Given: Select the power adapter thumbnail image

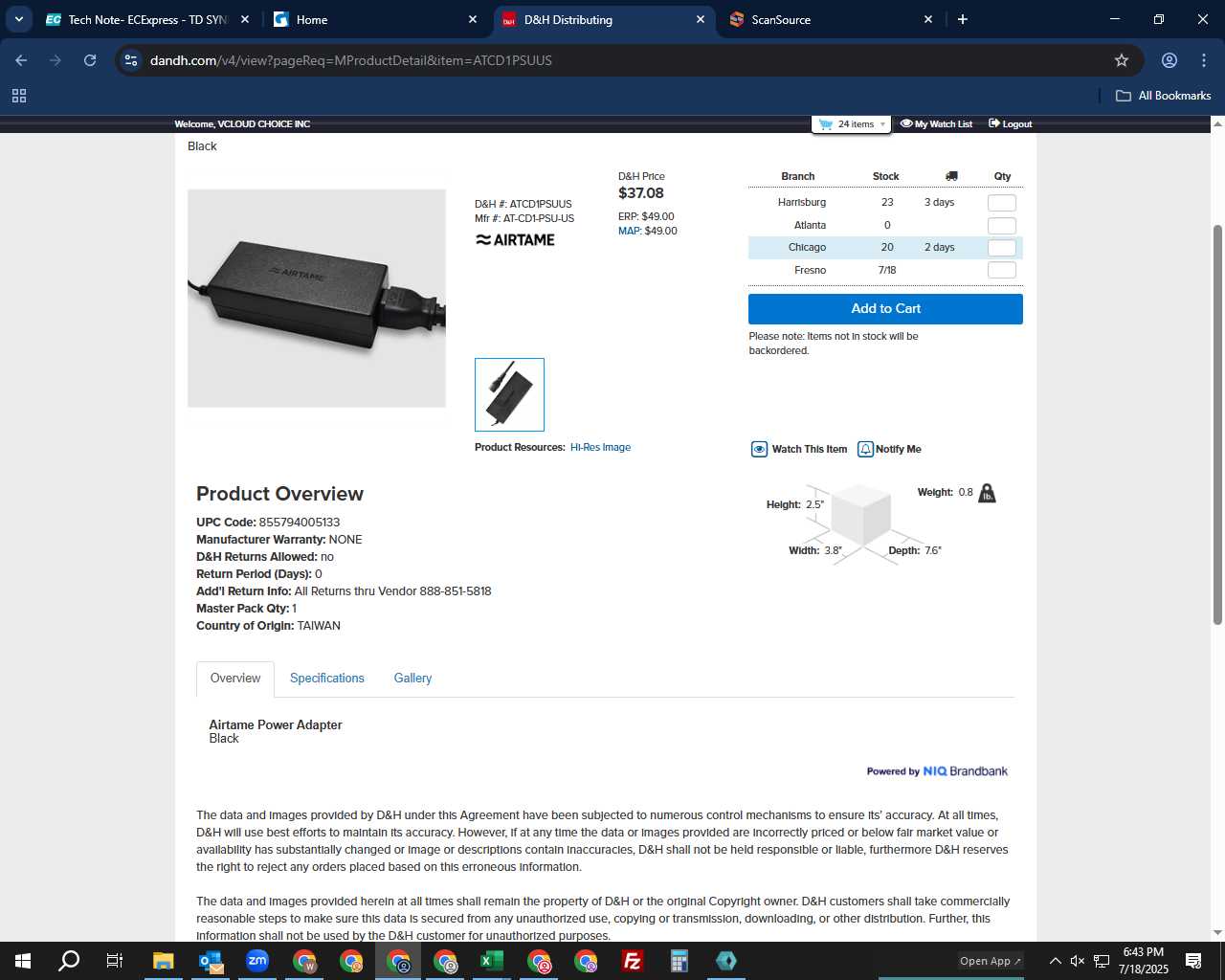Looking at the screenshot, I should click(x=509, y=394).
